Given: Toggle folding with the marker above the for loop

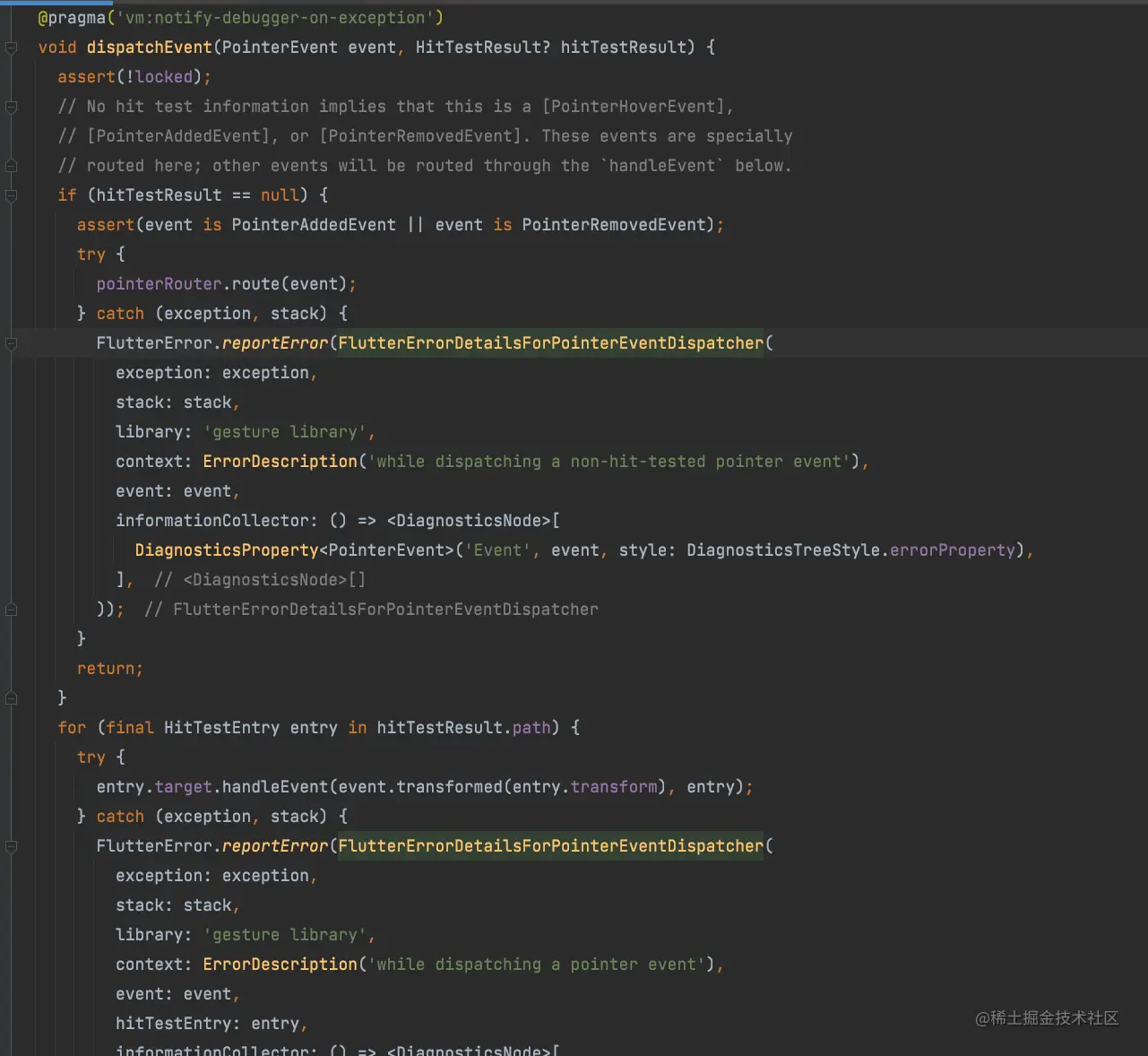Looking at the screenshot, I should pos(12,697).
